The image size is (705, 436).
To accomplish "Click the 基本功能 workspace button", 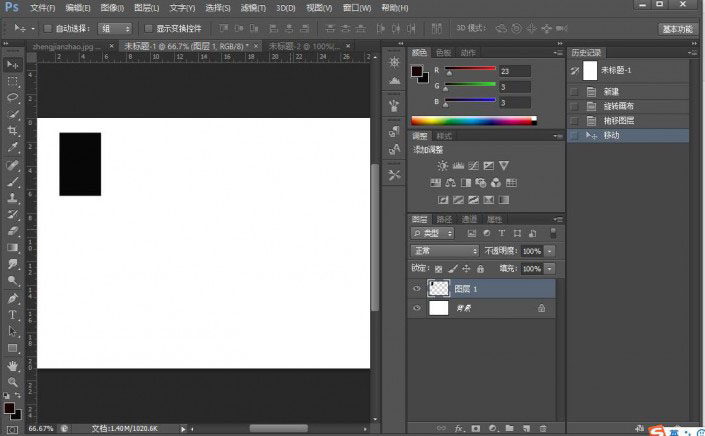I will 677,29.
